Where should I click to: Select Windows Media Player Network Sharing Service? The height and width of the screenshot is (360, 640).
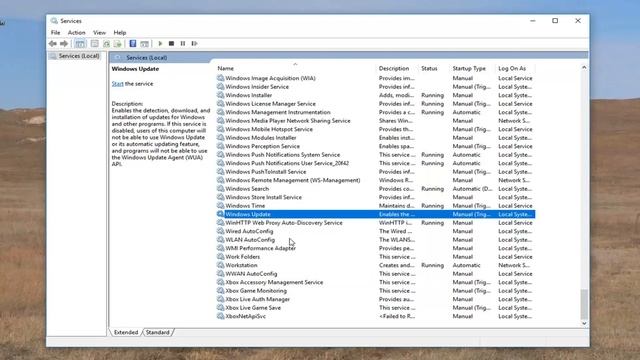point(376,121)
